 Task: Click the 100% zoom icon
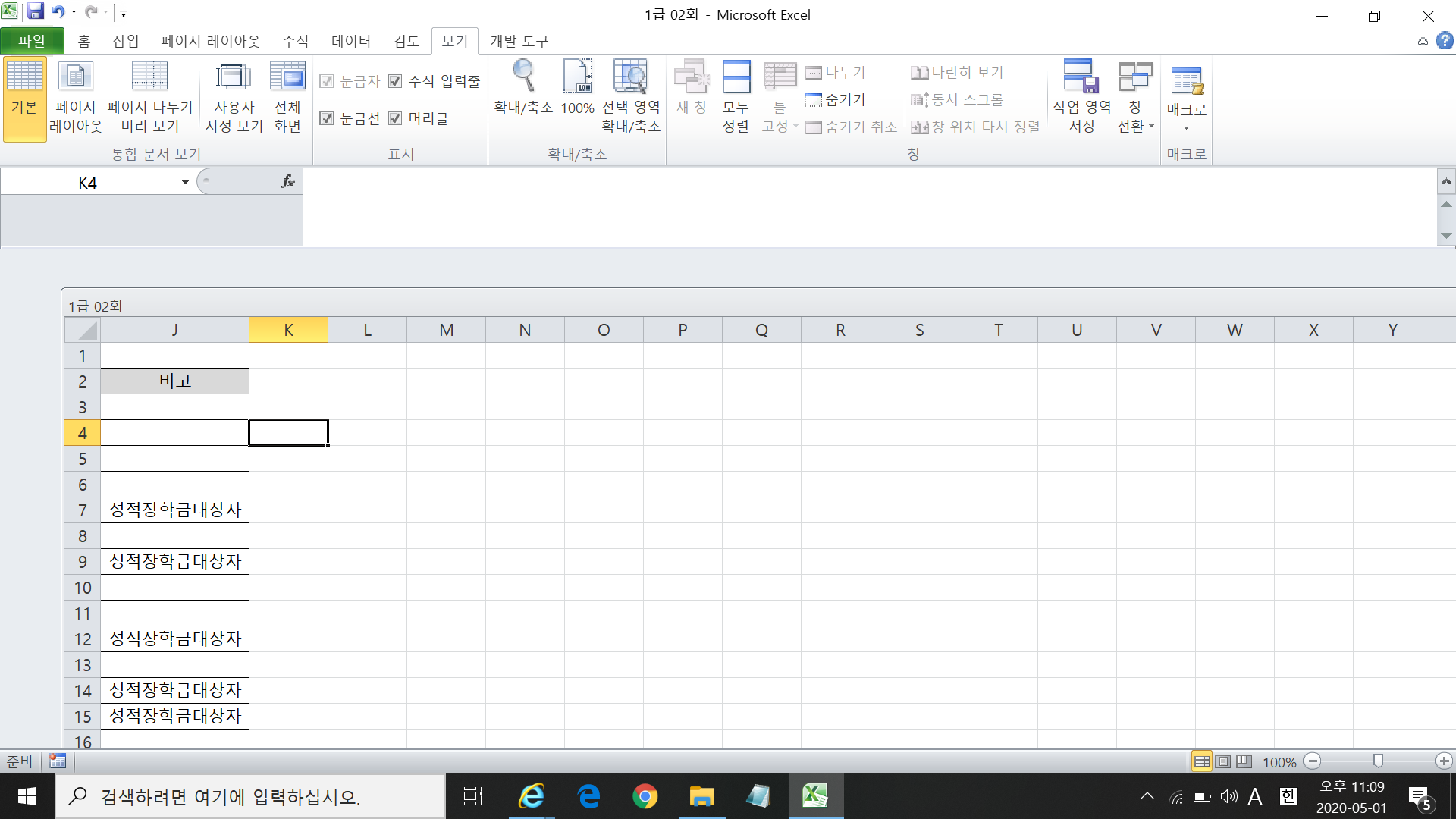pos(577,78)
